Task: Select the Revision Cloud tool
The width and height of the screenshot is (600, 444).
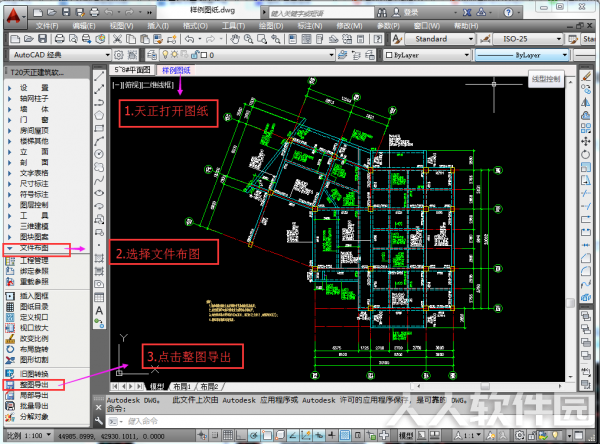Action: [99, 167]
